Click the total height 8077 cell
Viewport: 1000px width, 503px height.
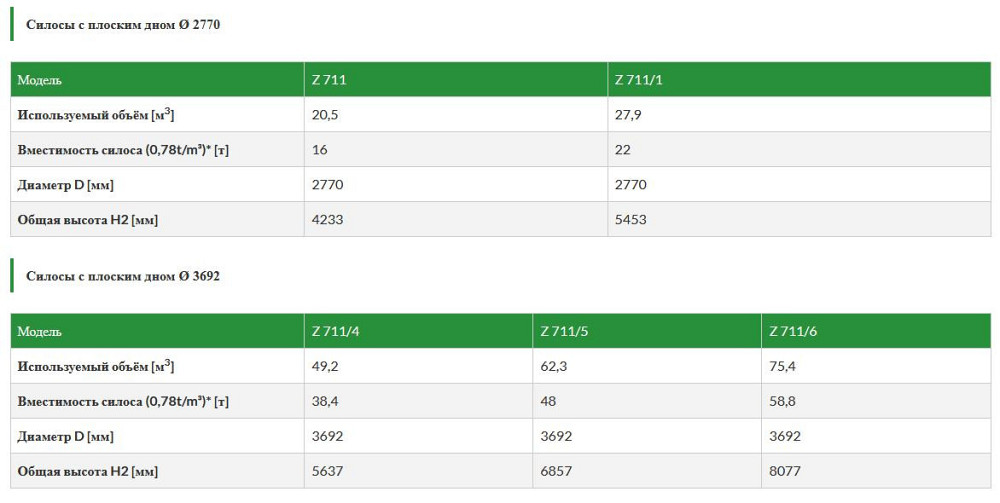click(785, 470)
